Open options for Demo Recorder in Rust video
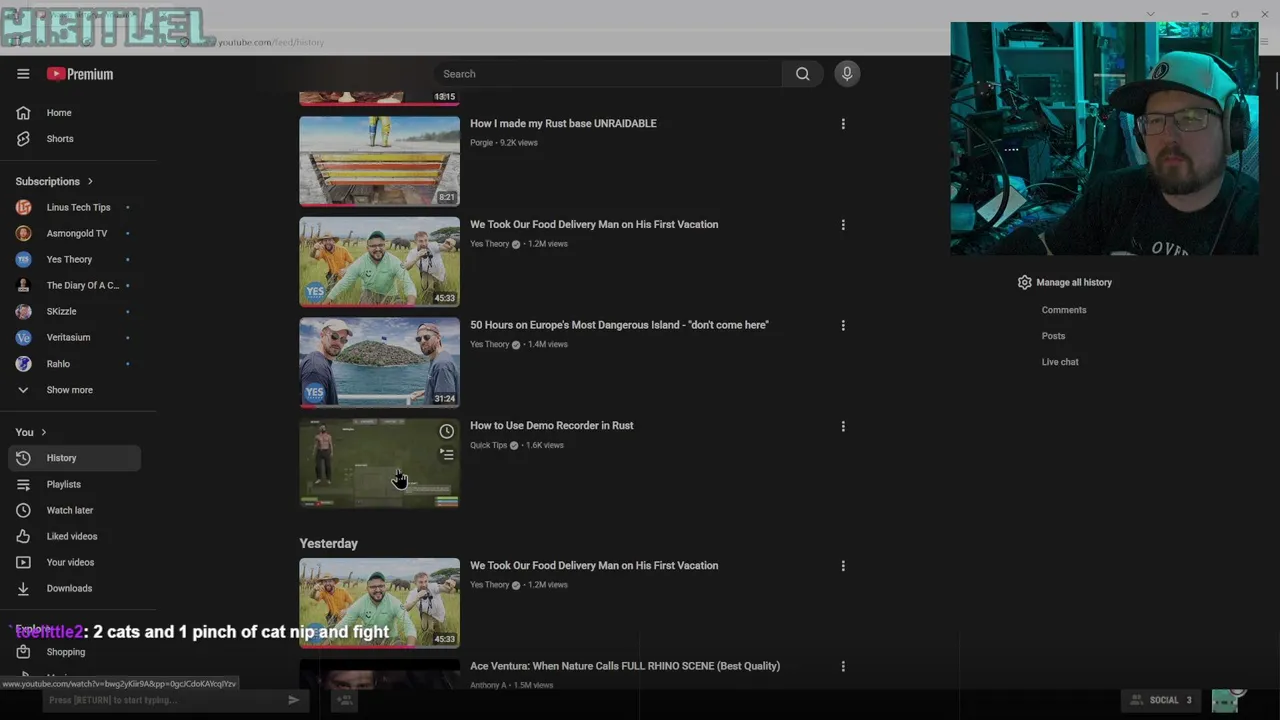The height and width of the screenshot is (720, 1280). [843, 426]
